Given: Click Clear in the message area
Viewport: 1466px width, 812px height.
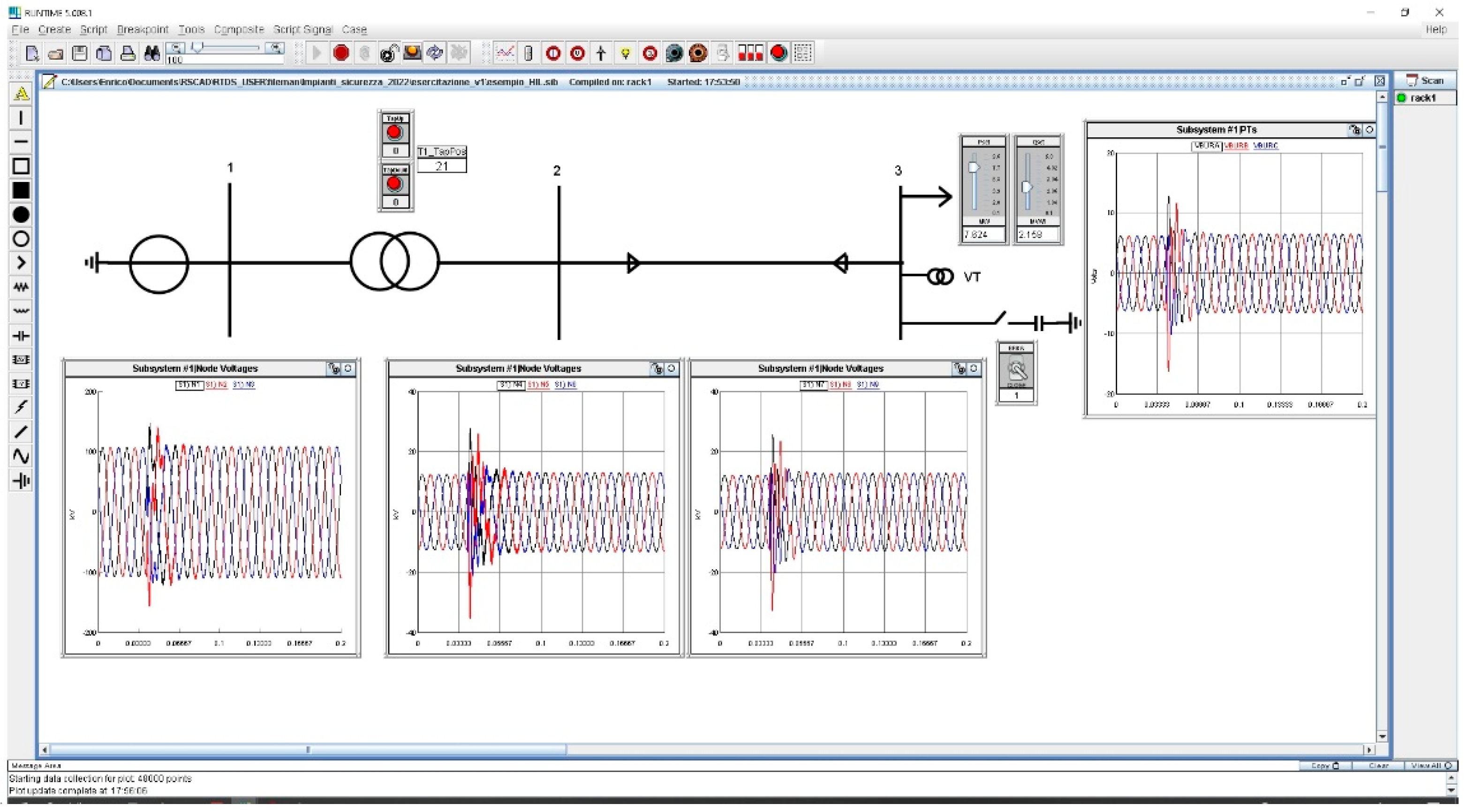Looking at the screenshot, I should click(x=1378, y=766).
